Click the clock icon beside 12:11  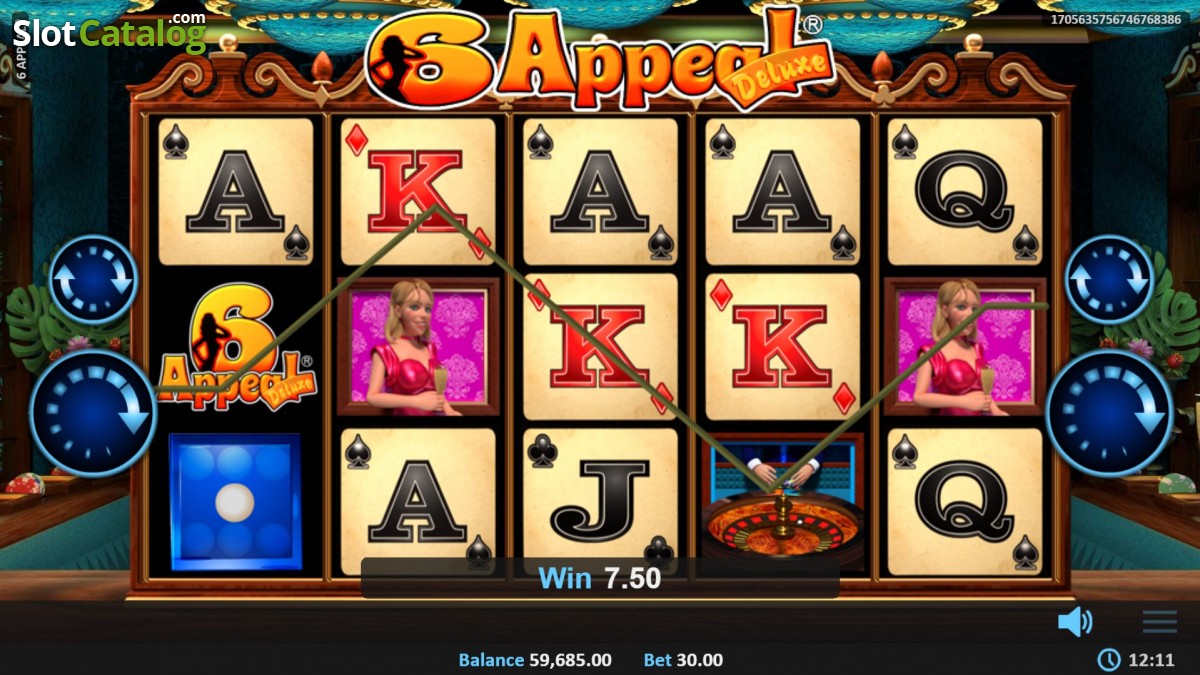pos(1109,659)
